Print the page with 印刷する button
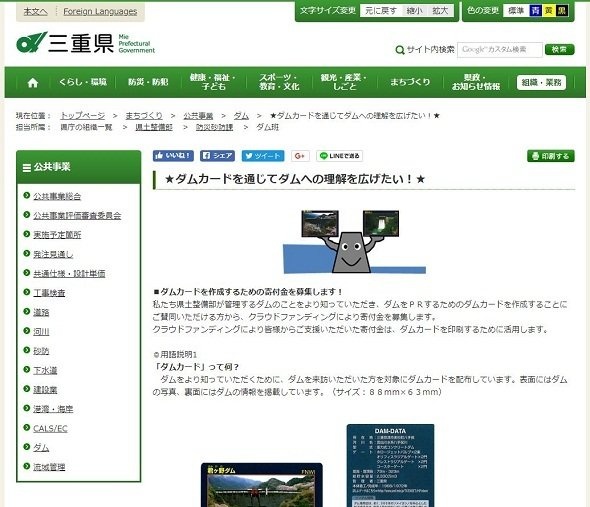 [x=551, y=156]
